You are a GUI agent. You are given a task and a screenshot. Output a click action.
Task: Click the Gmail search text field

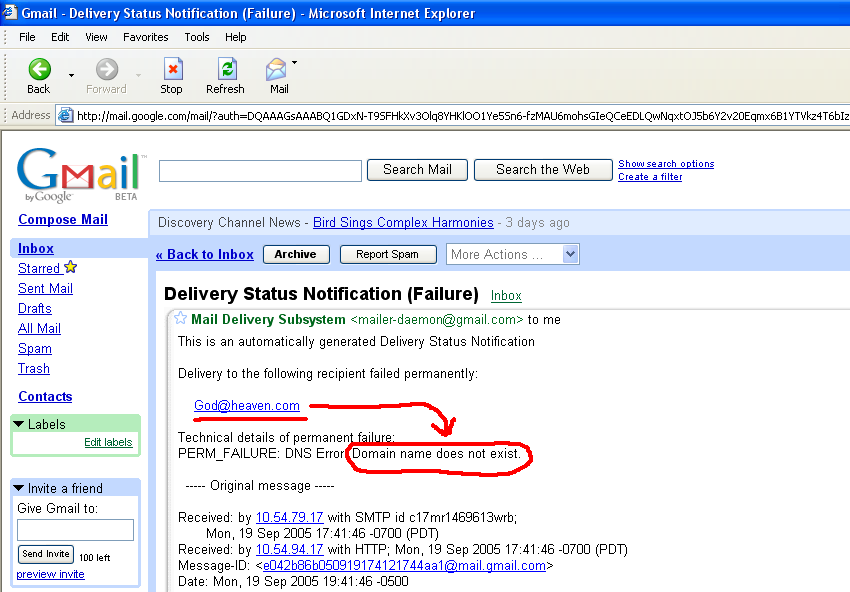pos(260,171)
